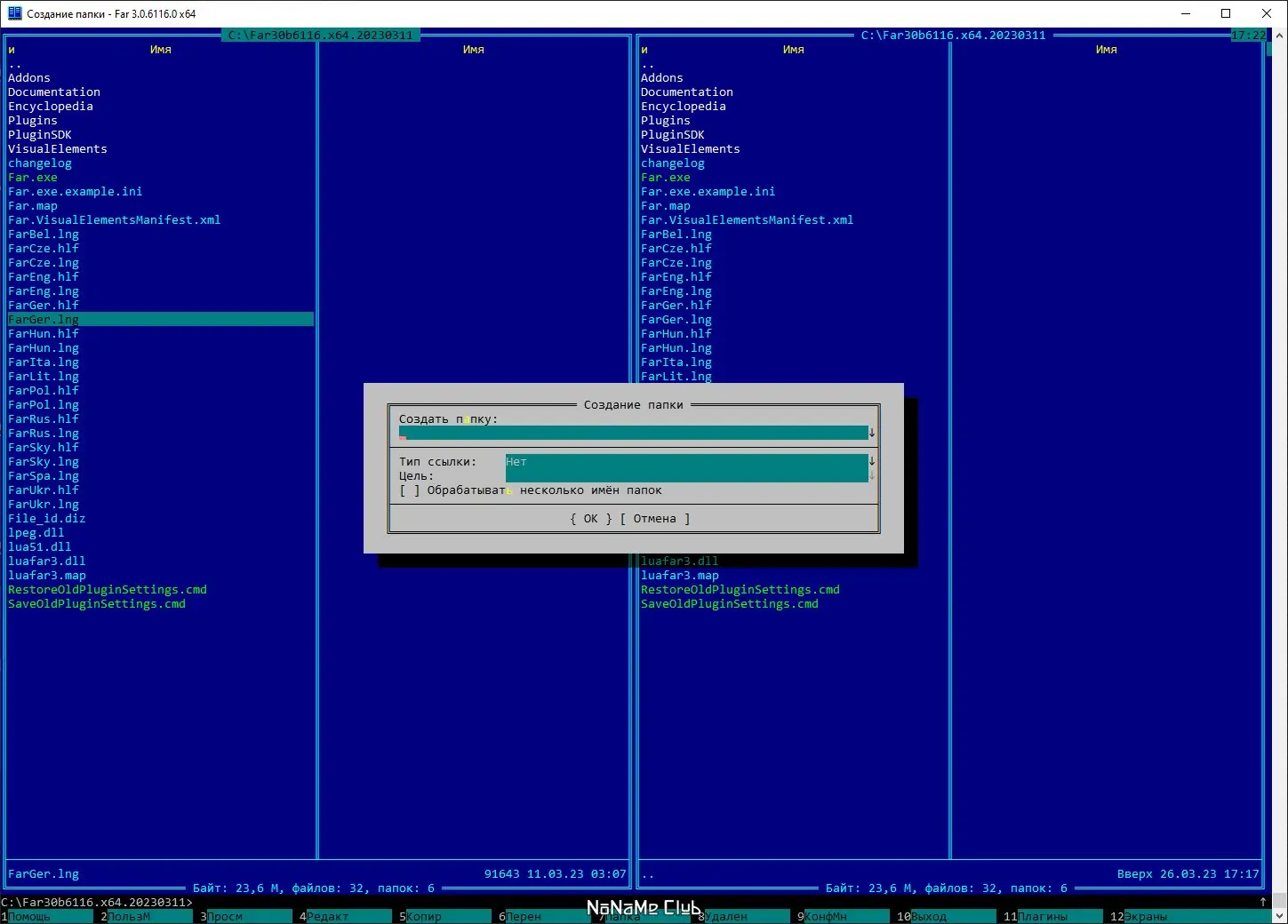Select Encyclopedia folder in right panel

(684, 107)
